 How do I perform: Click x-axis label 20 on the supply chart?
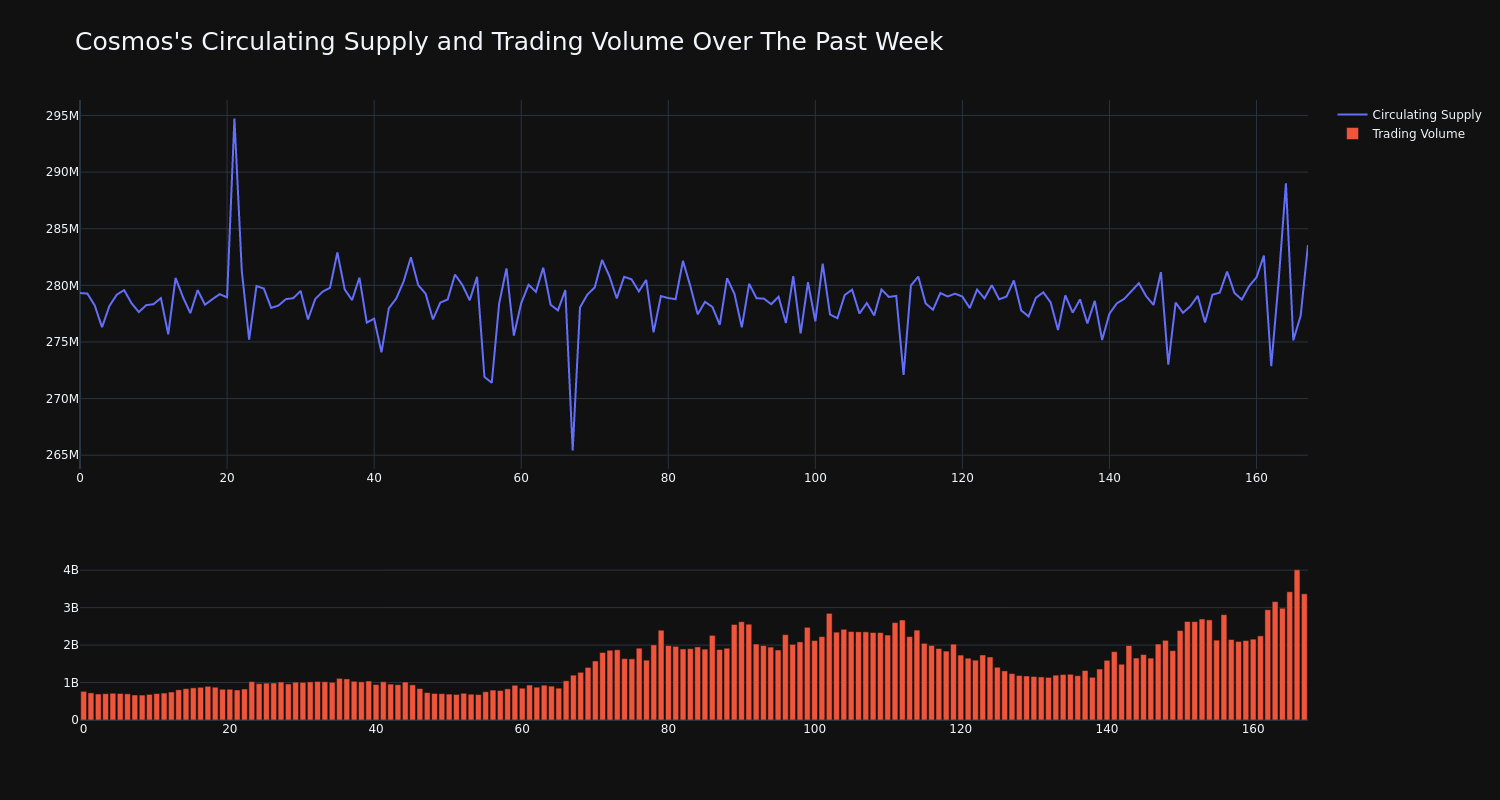[x=227, y=478]
